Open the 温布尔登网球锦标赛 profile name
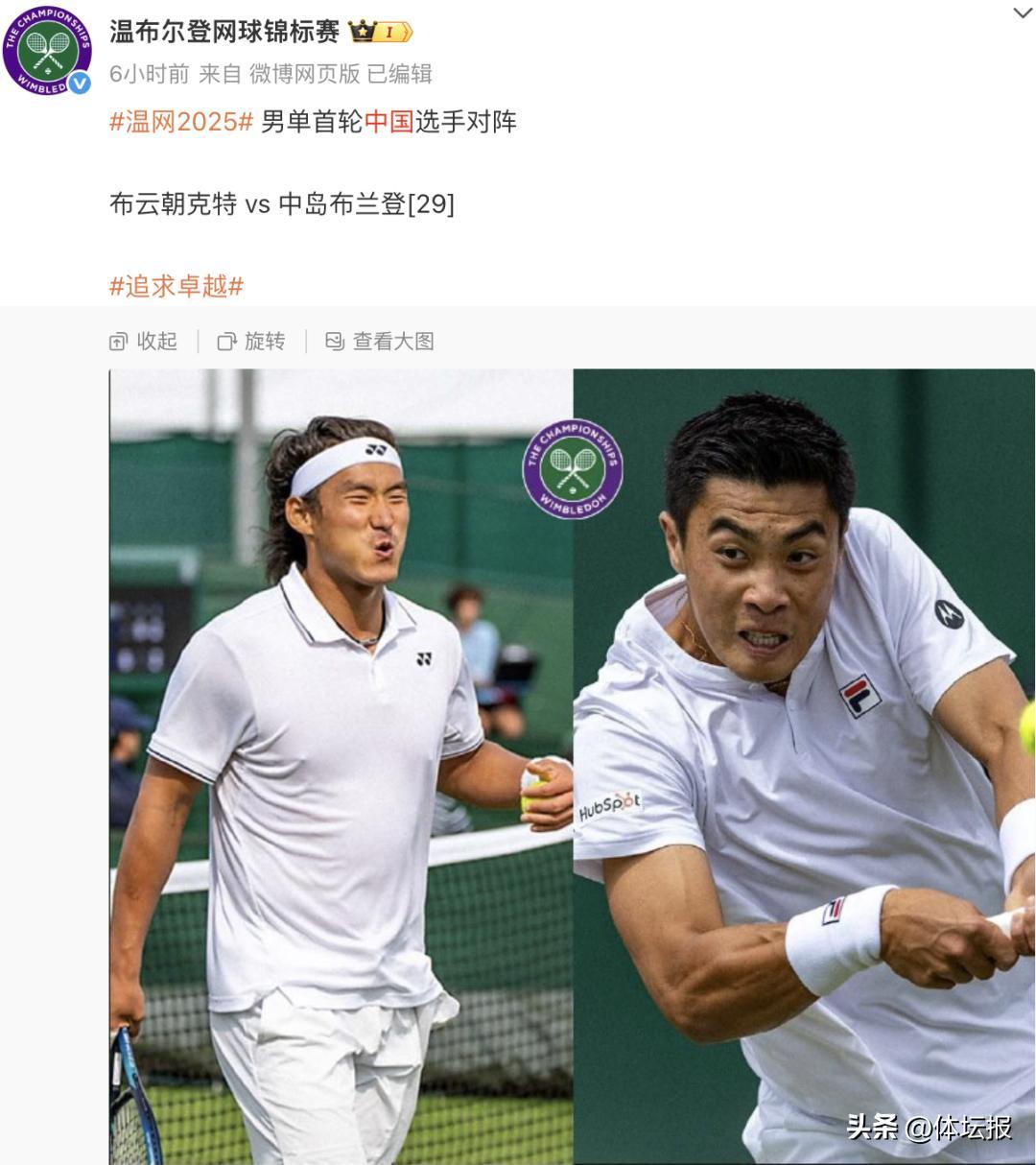Viewport: 1036px width, 1165px height. (x=224, y=32)
